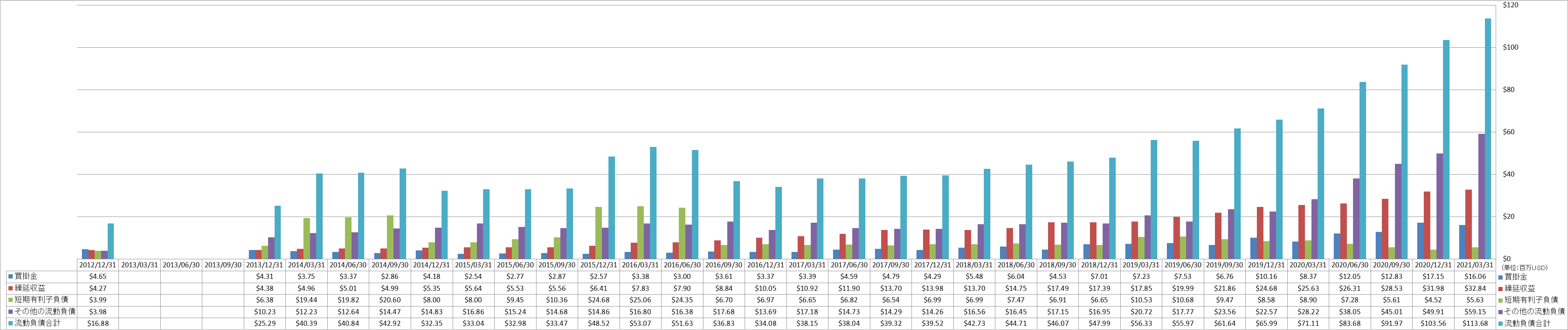Screen dimensions: 1568x330
Task: Click the purple swatch beside right-legend その他の流動負債
Action: click(x=1500, y=311)
